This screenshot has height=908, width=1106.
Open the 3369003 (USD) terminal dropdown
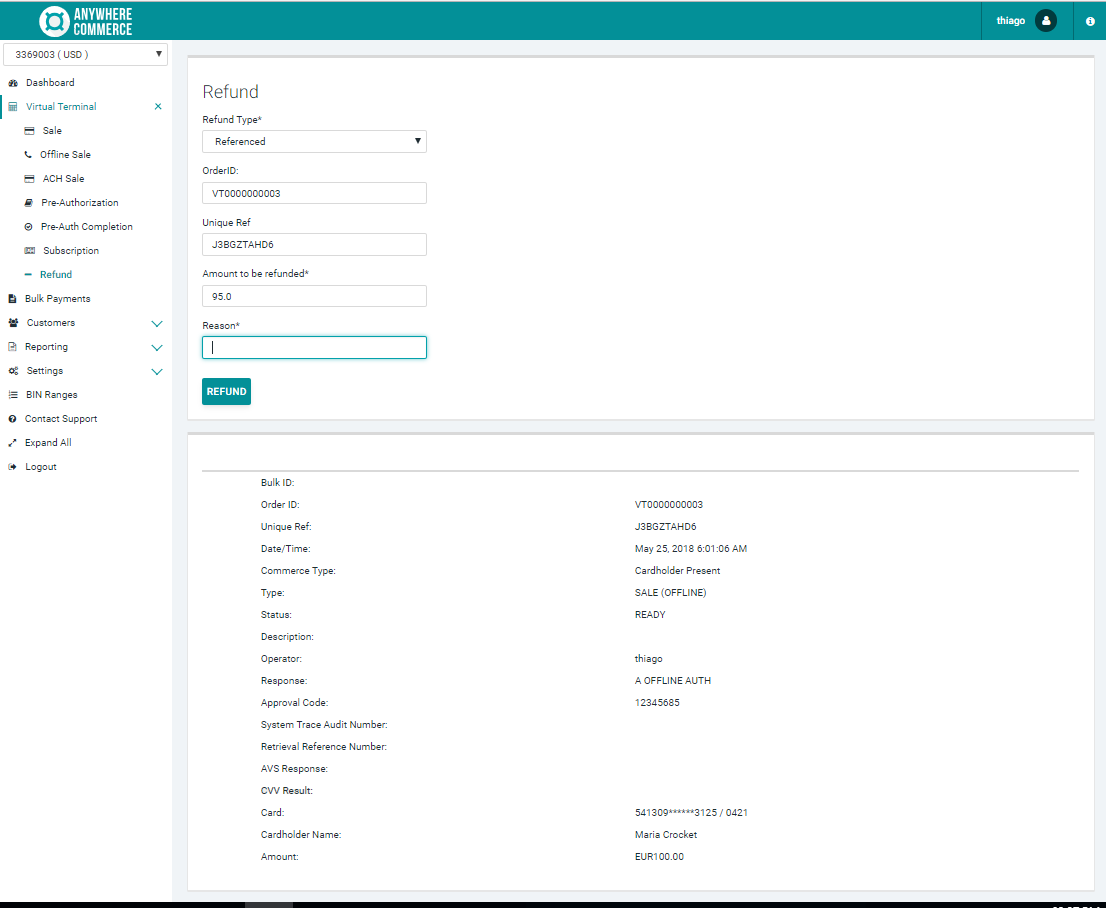85,54
